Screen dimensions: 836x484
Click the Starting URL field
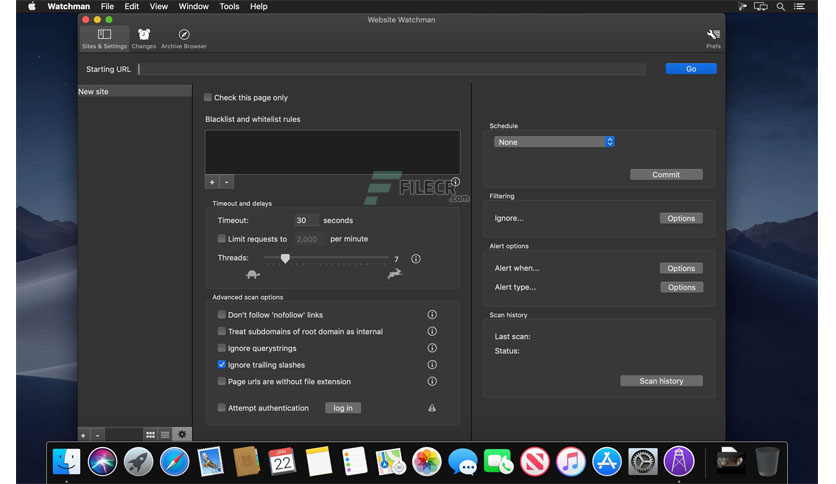tap(392, 69)
